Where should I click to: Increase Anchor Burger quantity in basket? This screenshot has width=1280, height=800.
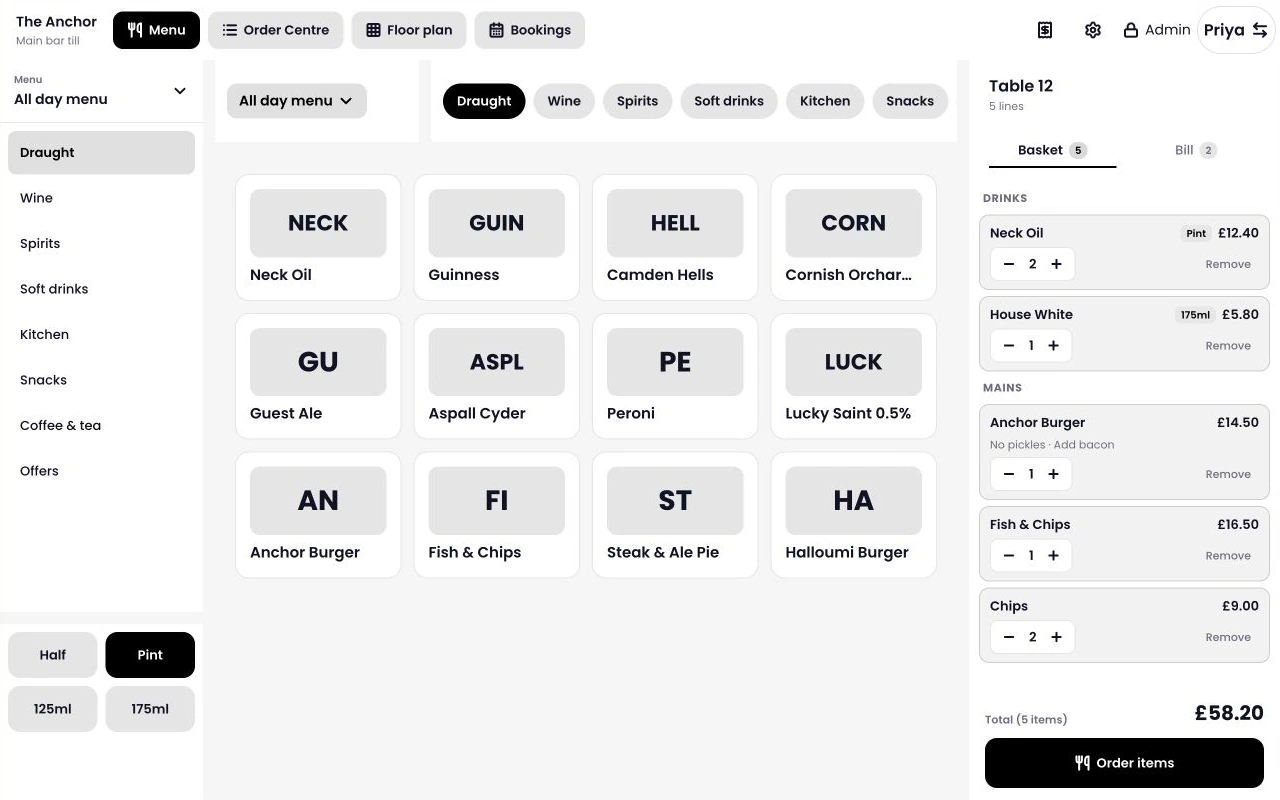1053,474
